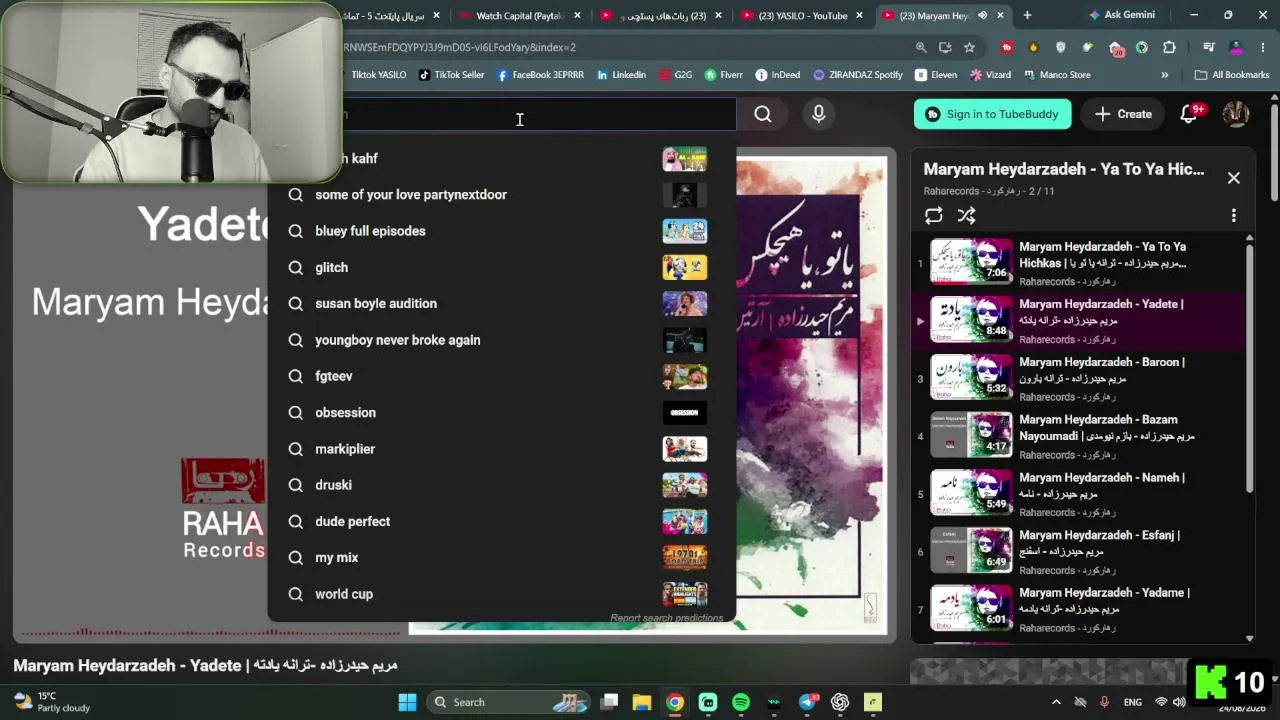Open the Vizard bookmark

[990, 75]
